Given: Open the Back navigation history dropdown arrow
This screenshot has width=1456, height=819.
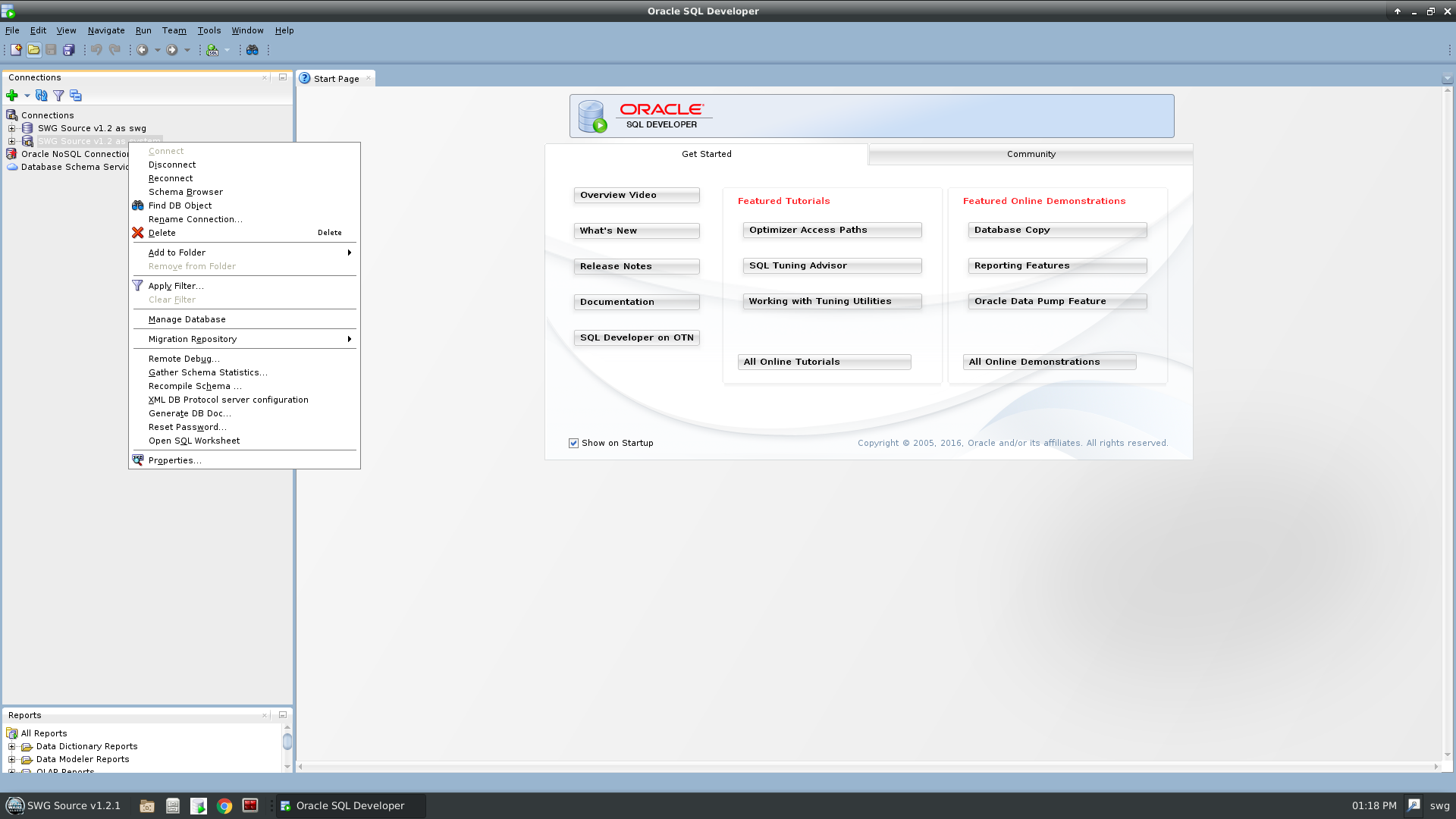Looking at the screenshot, I should coord(158,50).
